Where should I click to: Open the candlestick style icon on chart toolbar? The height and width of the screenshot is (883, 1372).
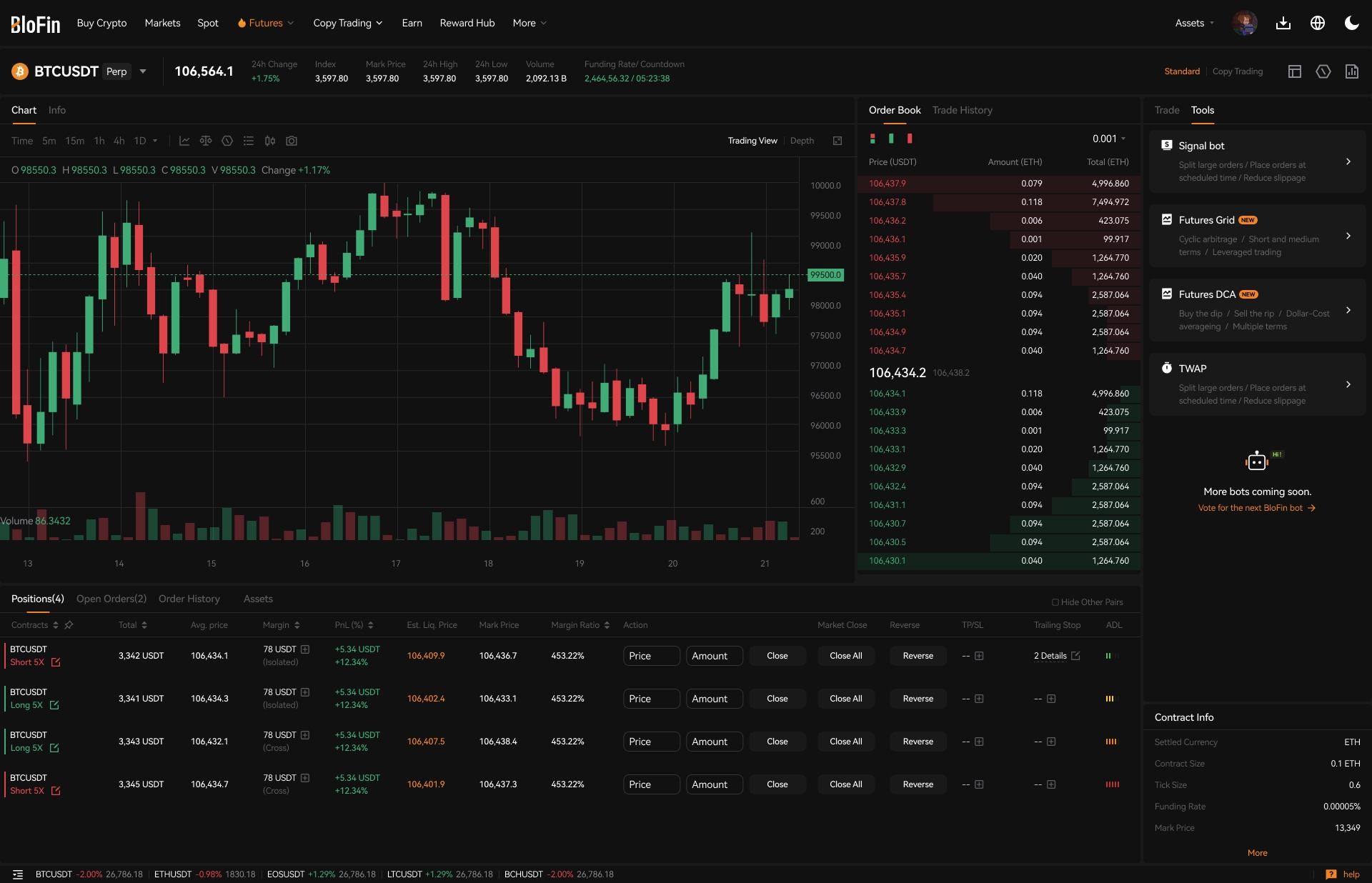(x=270, y=141)
